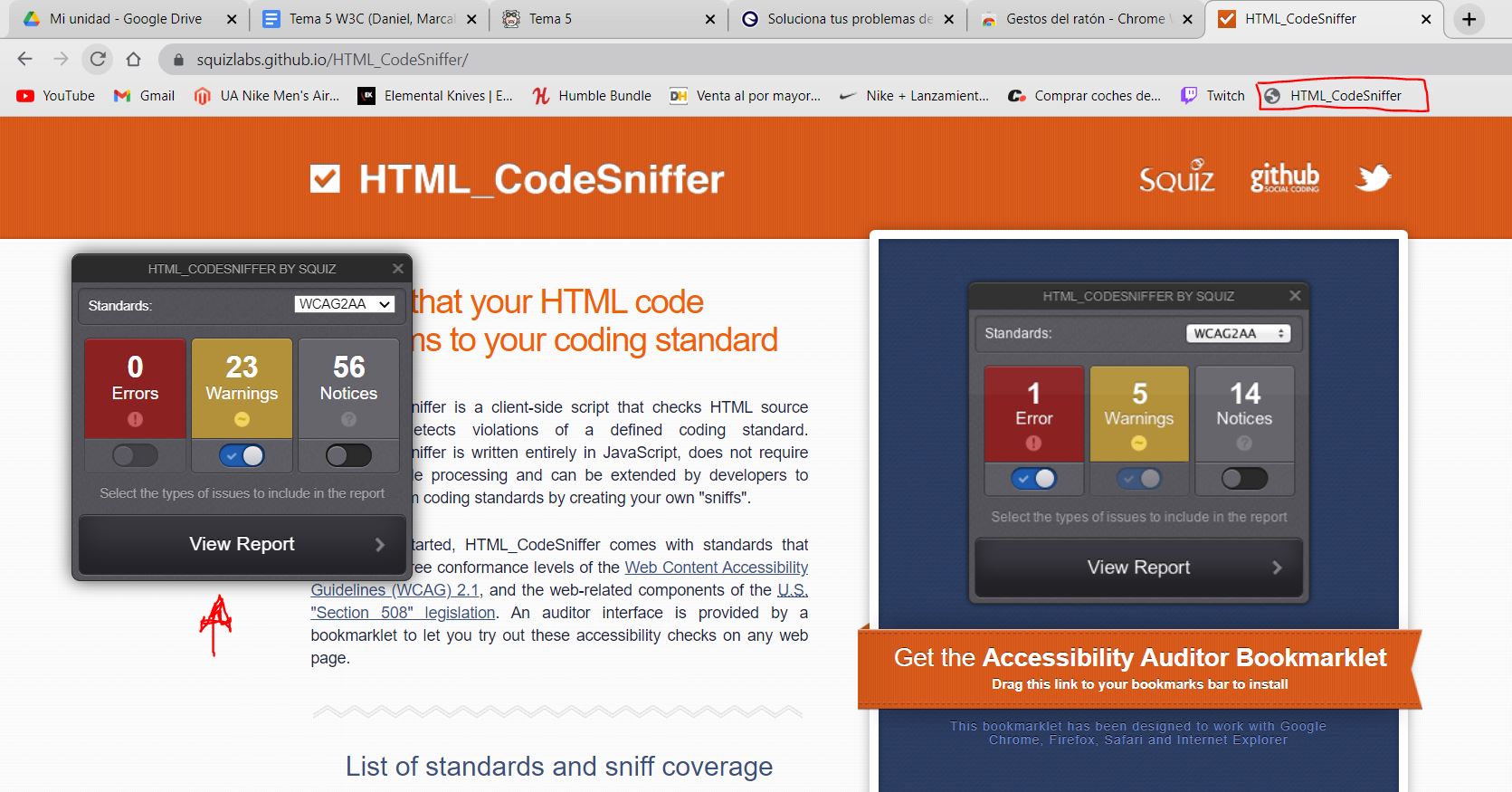This screenshot has height=792, width=1512.
Task: Close the Mi unidad - Google Drive tab
Action: point(232,19)
